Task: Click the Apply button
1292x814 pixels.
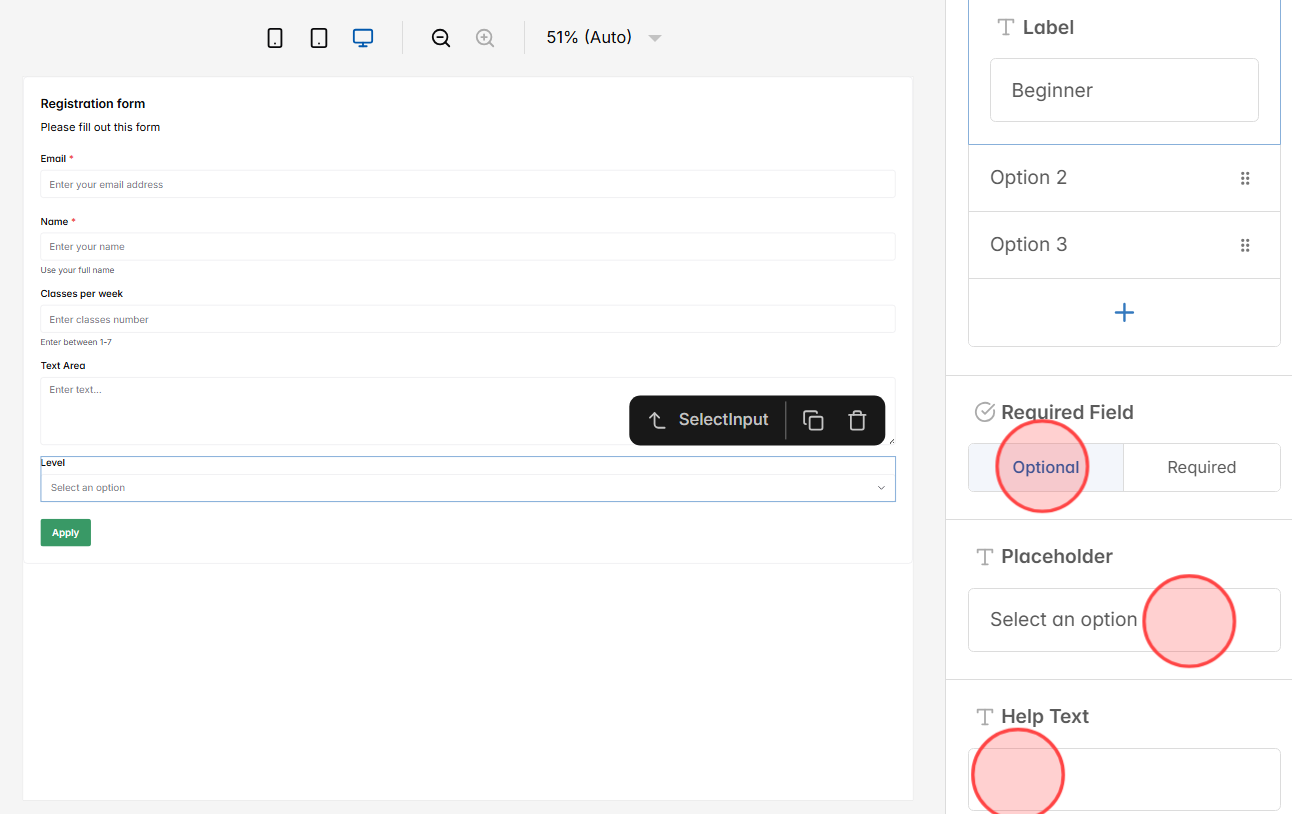Action: pyautogui.click(x=65, y=532)
